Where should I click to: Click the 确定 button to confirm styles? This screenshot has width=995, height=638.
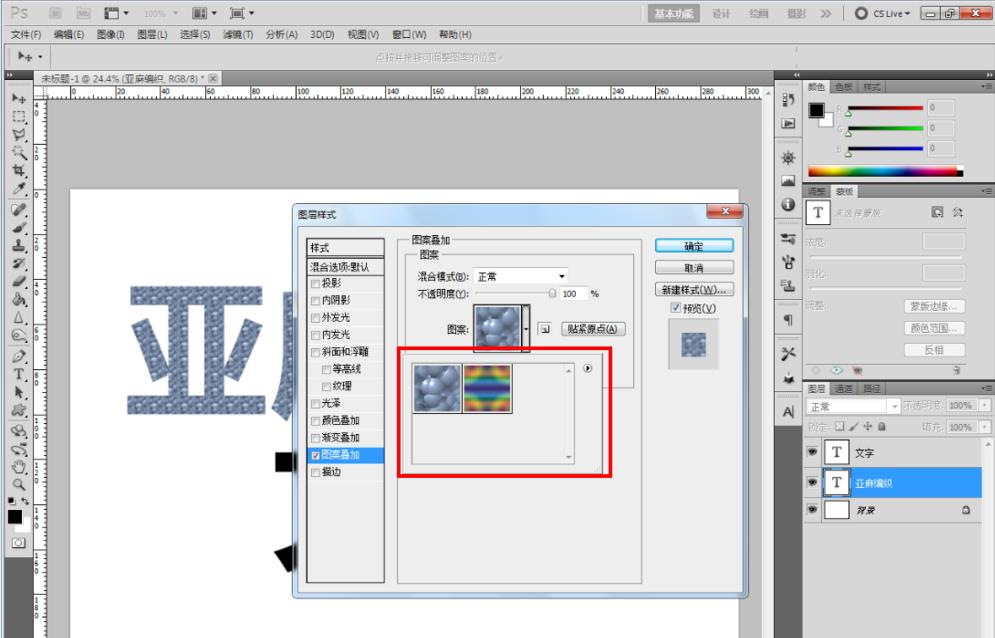693,246
